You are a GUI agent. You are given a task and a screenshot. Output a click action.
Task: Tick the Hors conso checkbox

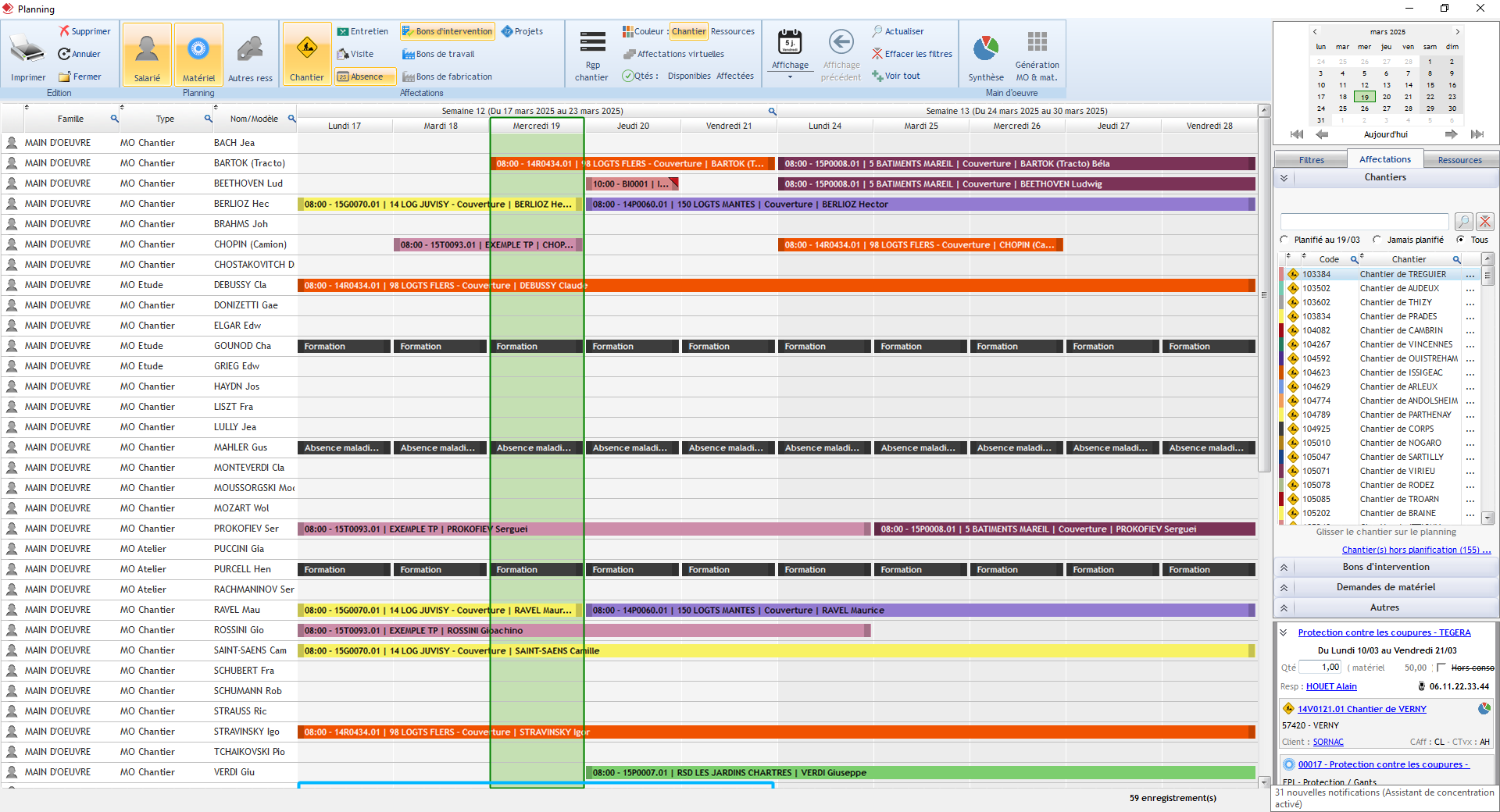click(x=1441, y=668)
